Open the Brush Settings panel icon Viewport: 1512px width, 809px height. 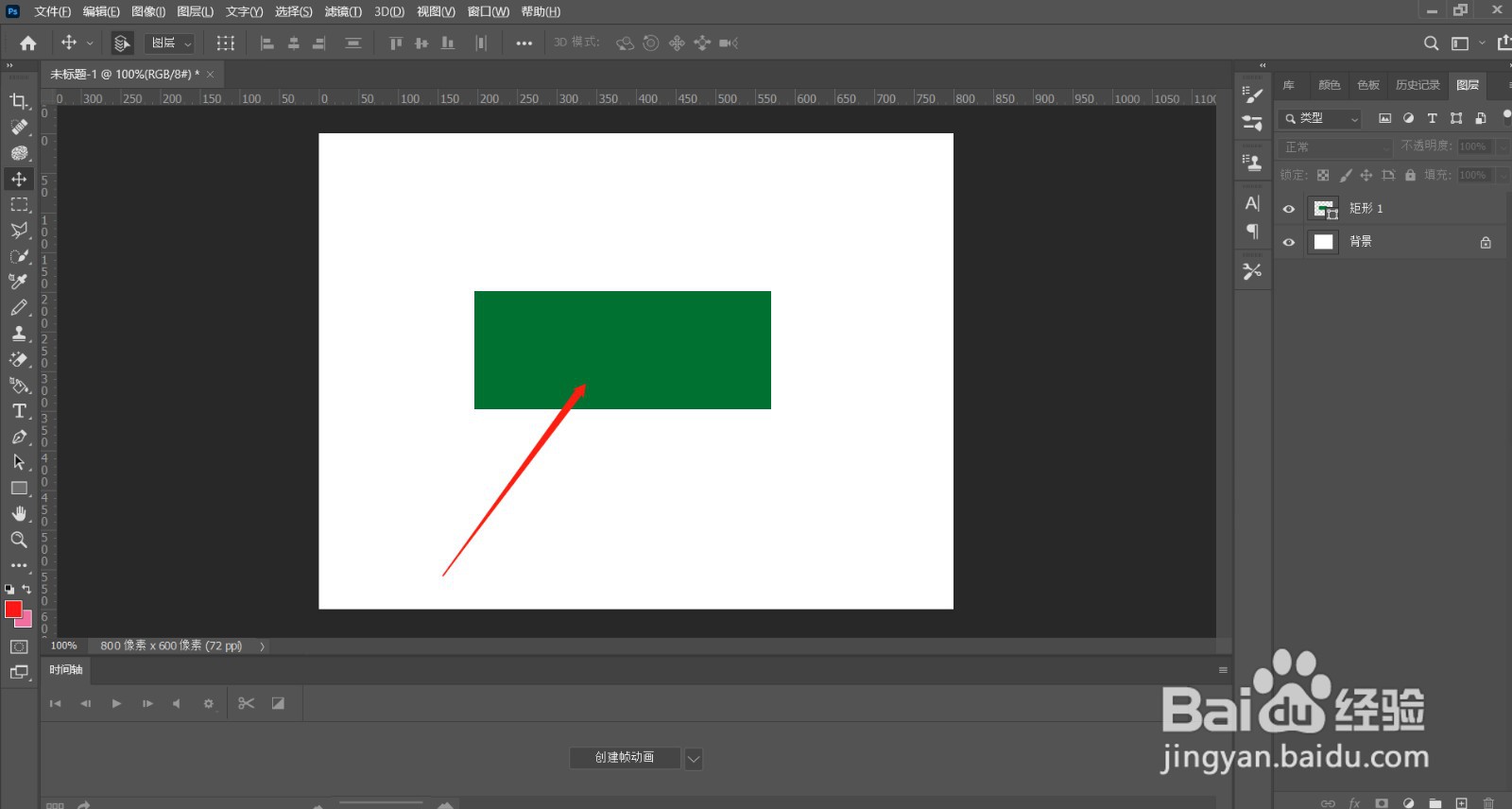coord(1252,95)
